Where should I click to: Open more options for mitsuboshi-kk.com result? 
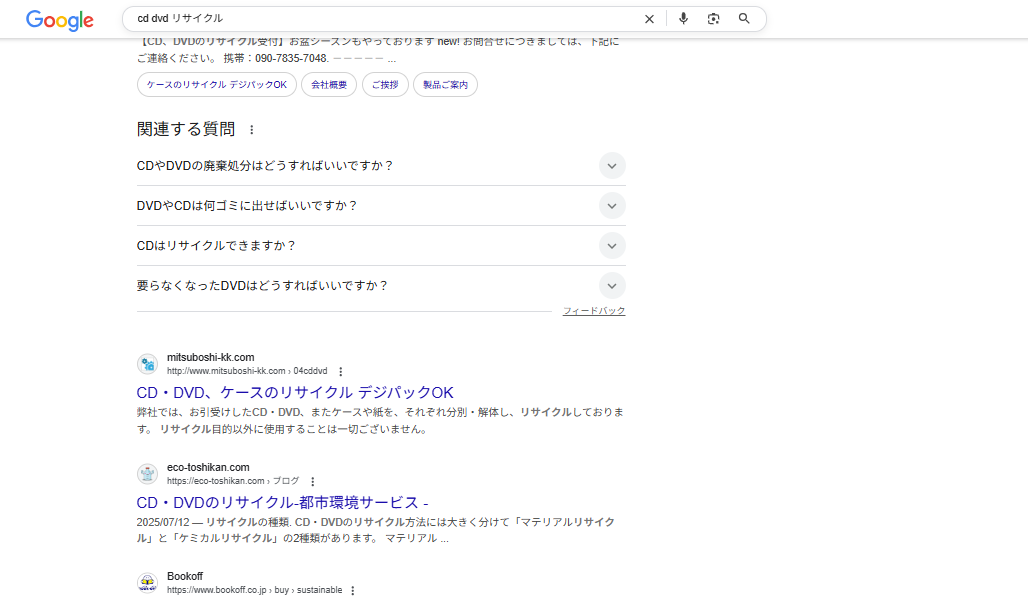(341, 372)
